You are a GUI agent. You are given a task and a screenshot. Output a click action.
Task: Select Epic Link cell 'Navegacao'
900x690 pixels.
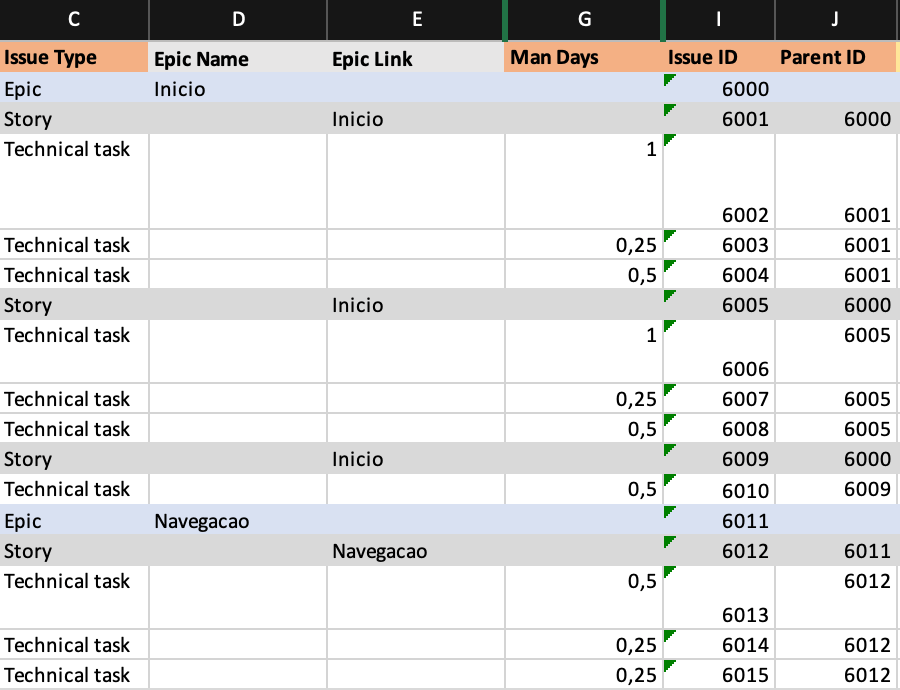point(416,551)
